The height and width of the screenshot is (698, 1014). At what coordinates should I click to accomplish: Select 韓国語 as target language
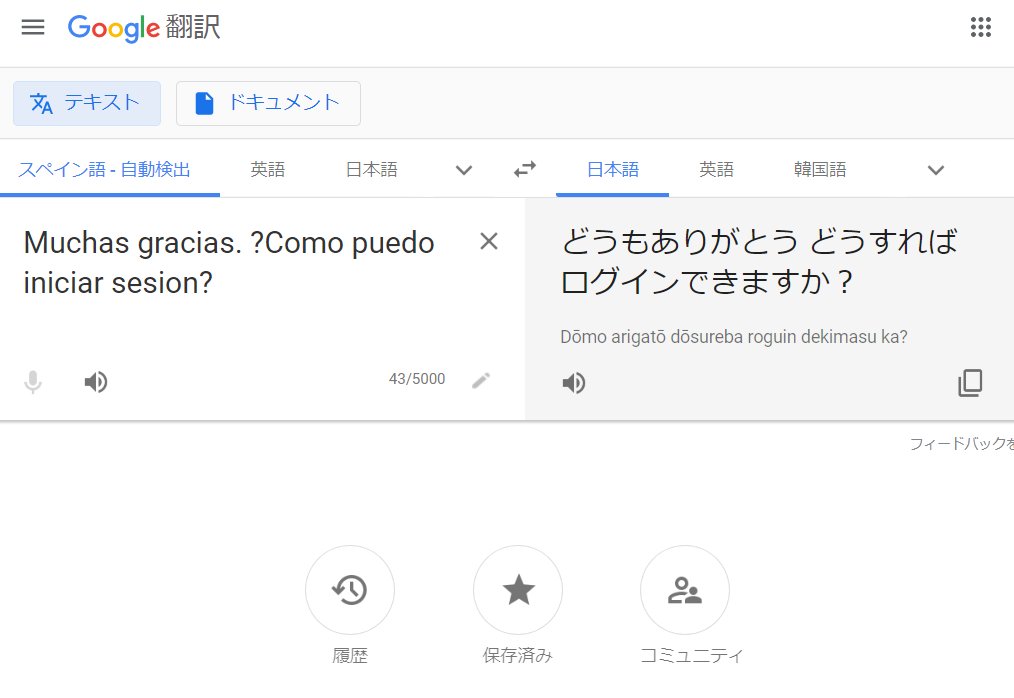[820, 169]
